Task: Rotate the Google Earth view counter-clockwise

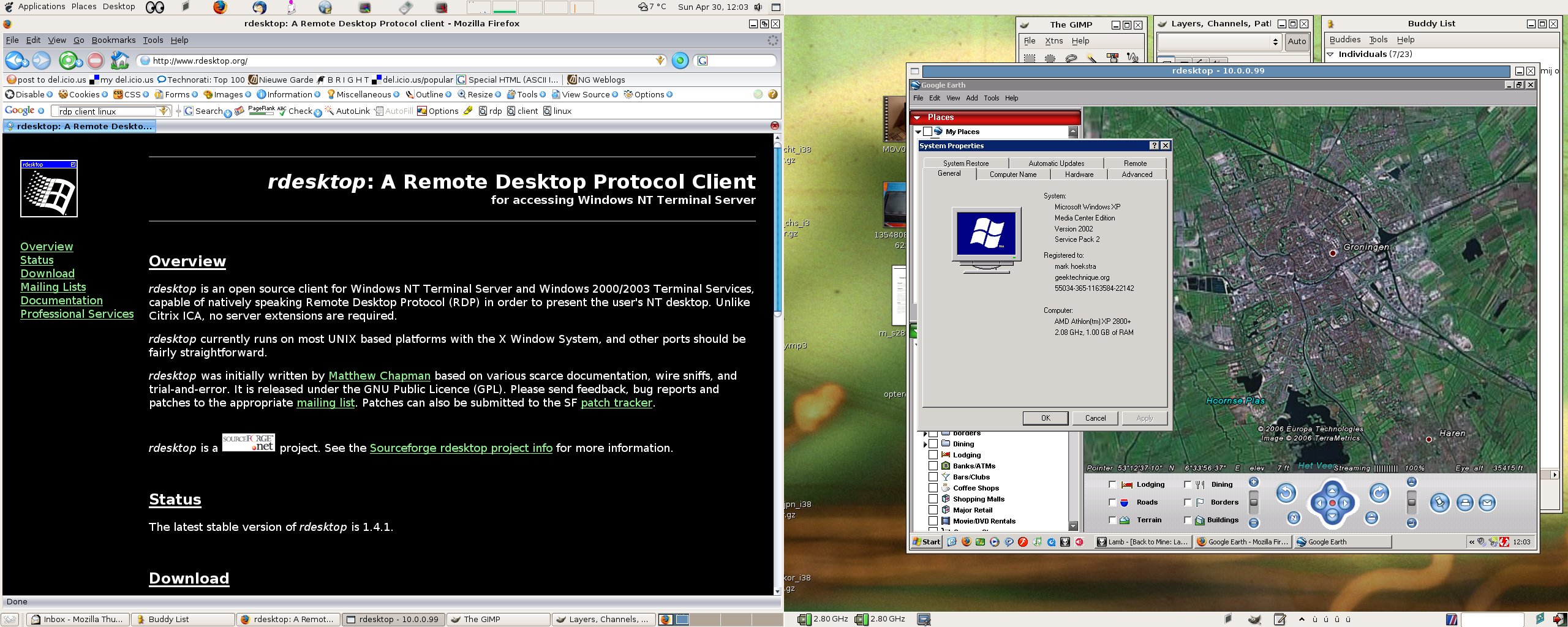Action: coord(1286,493)
